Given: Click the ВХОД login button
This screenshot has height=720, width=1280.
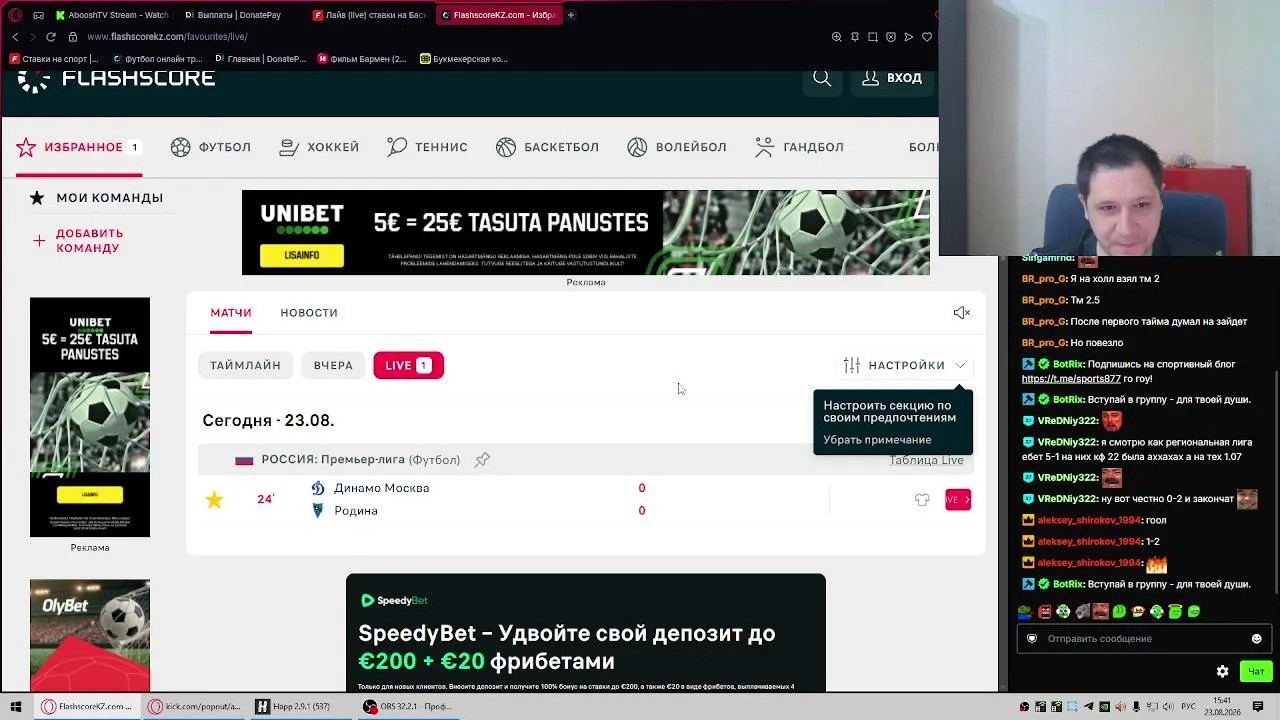Looking at the screenshot, I should coord(892,78).
